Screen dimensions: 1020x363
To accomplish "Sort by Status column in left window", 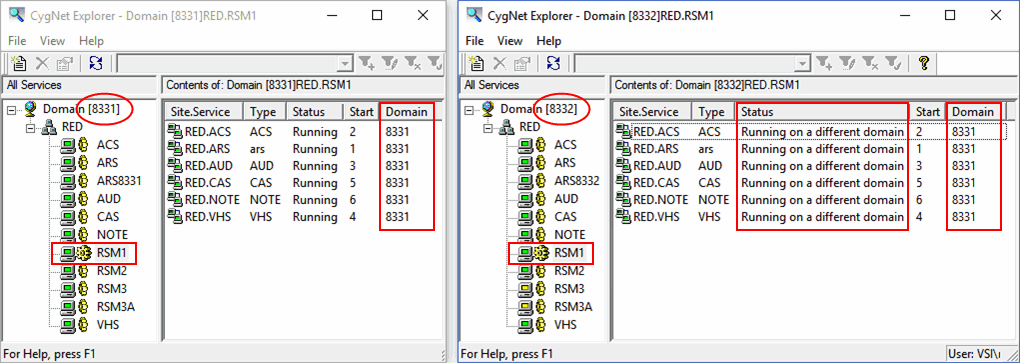I will (x=315, y=112).
